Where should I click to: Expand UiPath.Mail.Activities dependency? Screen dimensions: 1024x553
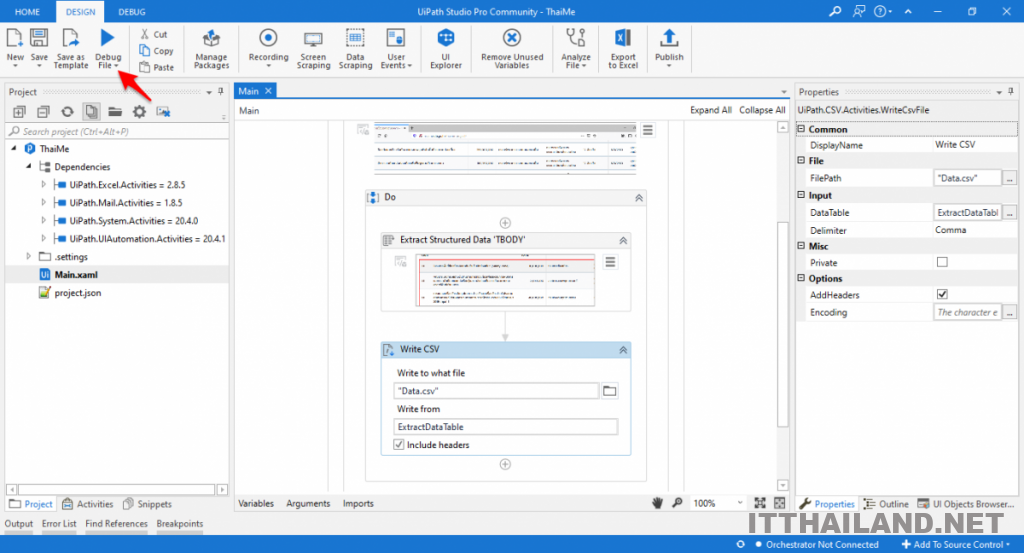44,203
